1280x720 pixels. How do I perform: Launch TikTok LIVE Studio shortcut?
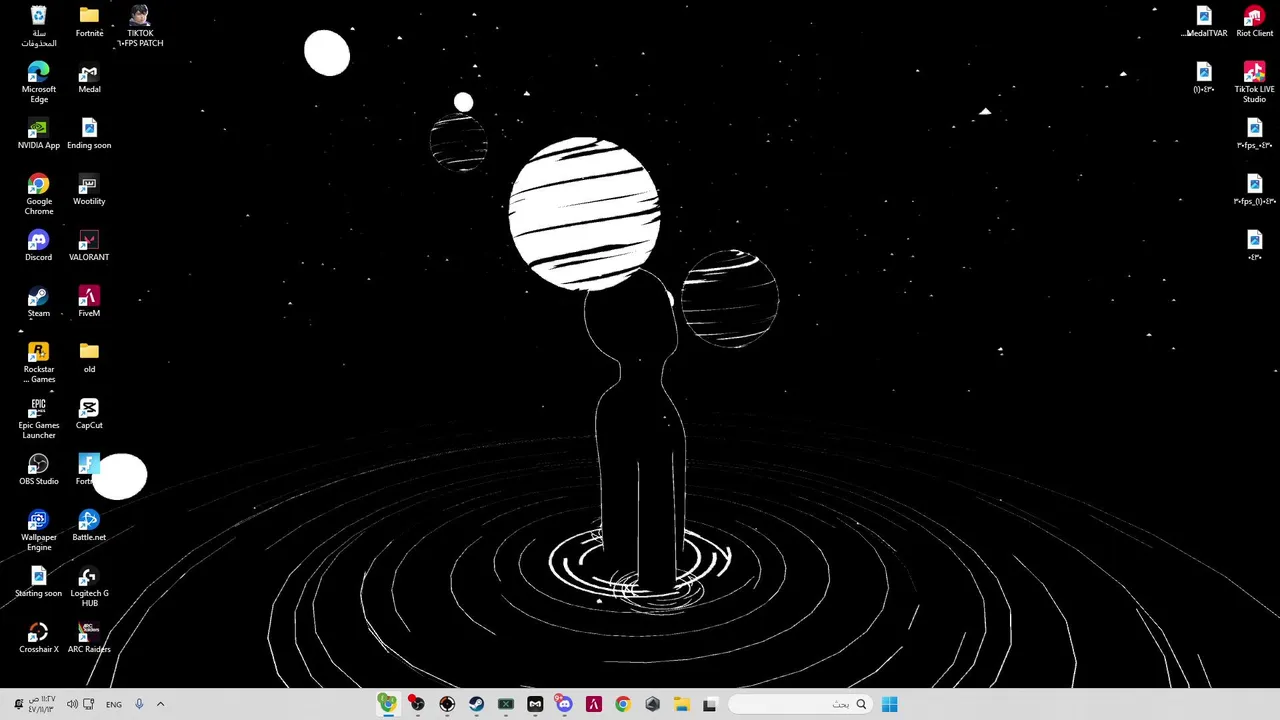point(1254,82)
